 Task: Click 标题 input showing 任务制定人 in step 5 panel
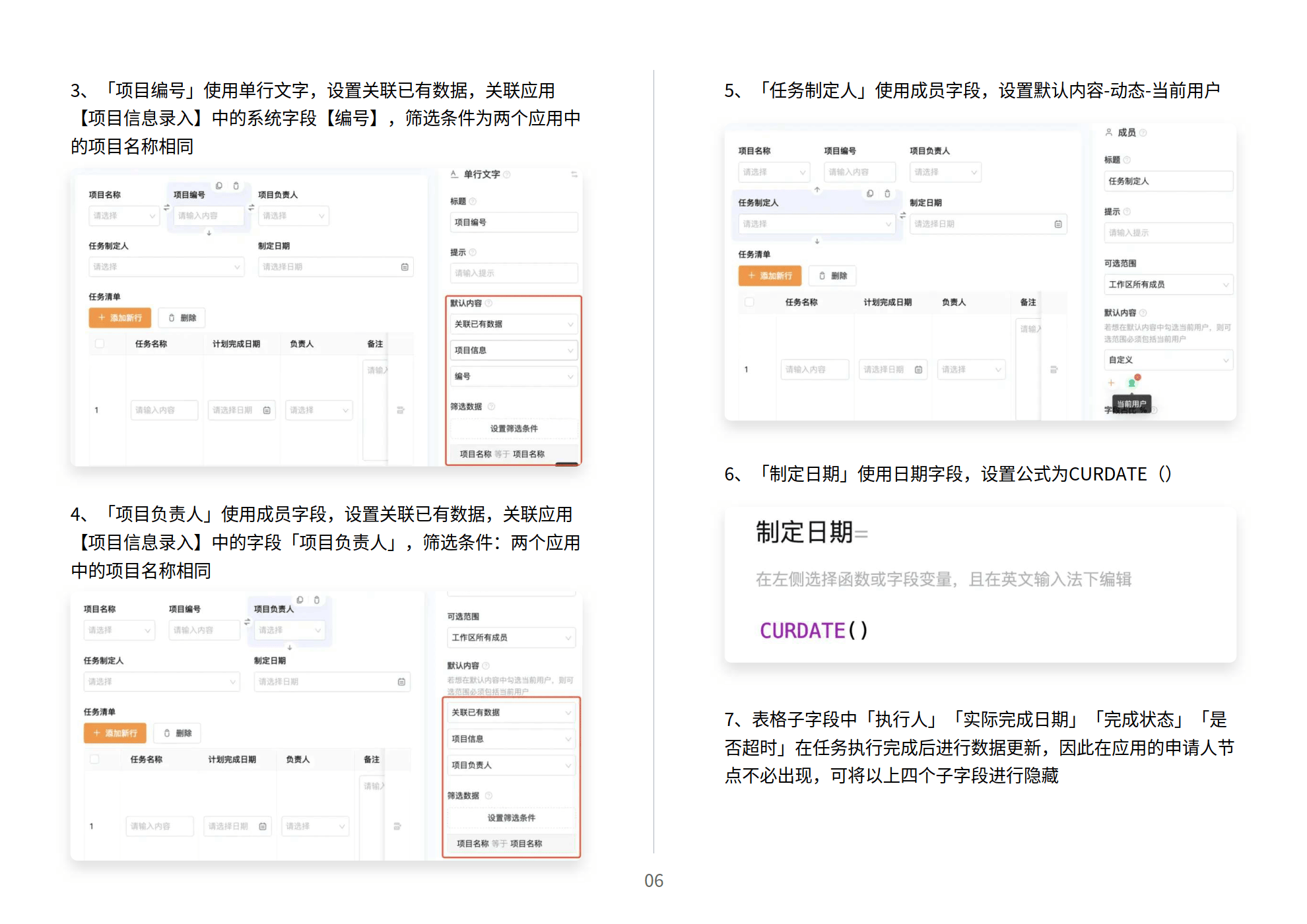coord(1168,181)
